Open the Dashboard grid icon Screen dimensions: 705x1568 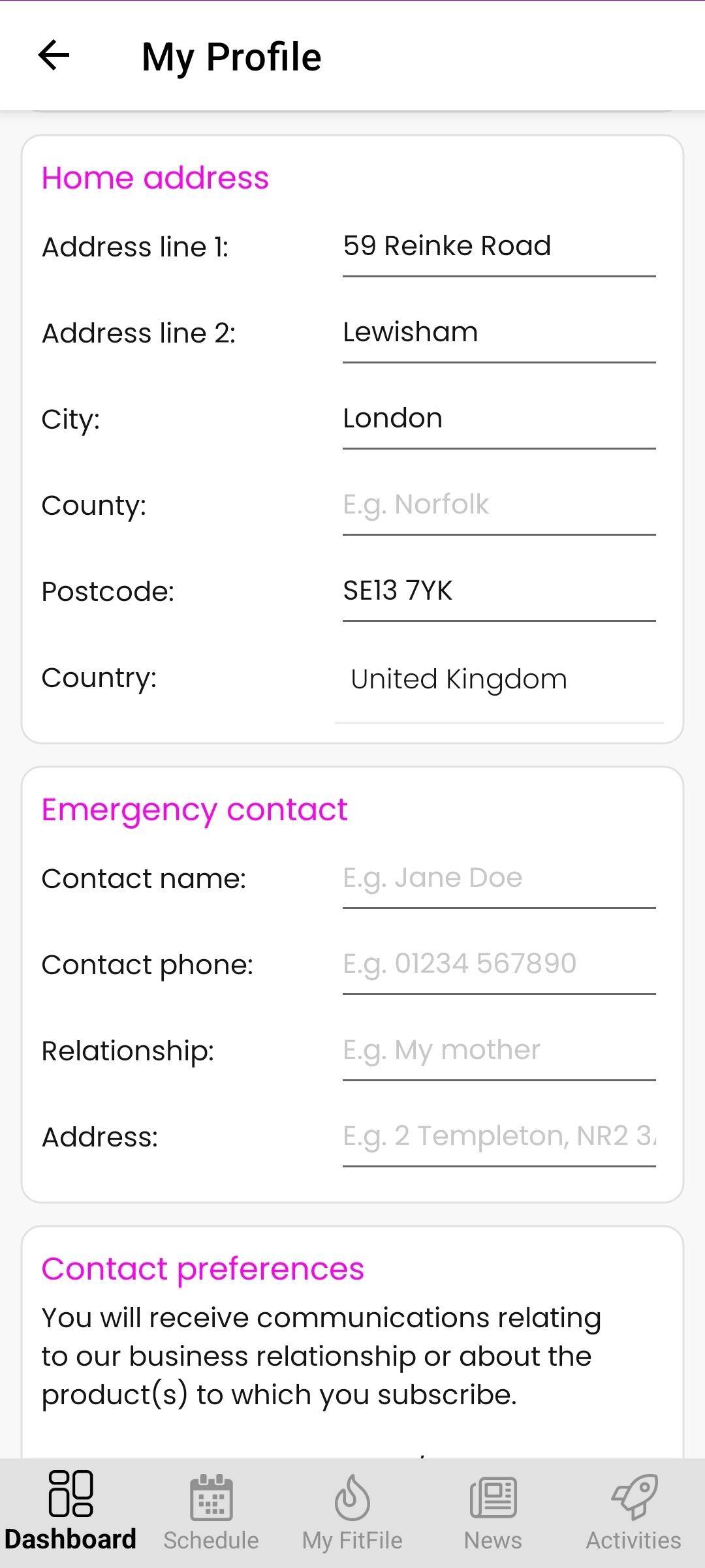point(70,1493)
